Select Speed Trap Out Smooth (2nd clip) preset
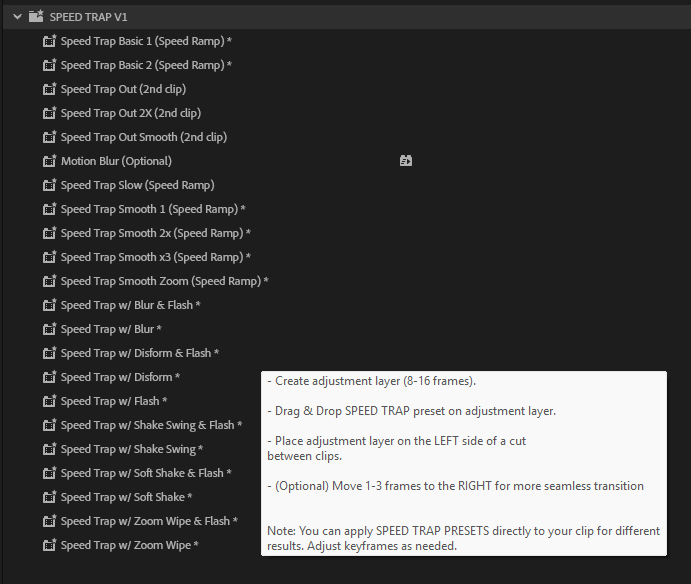 click(x=143, y=137)
